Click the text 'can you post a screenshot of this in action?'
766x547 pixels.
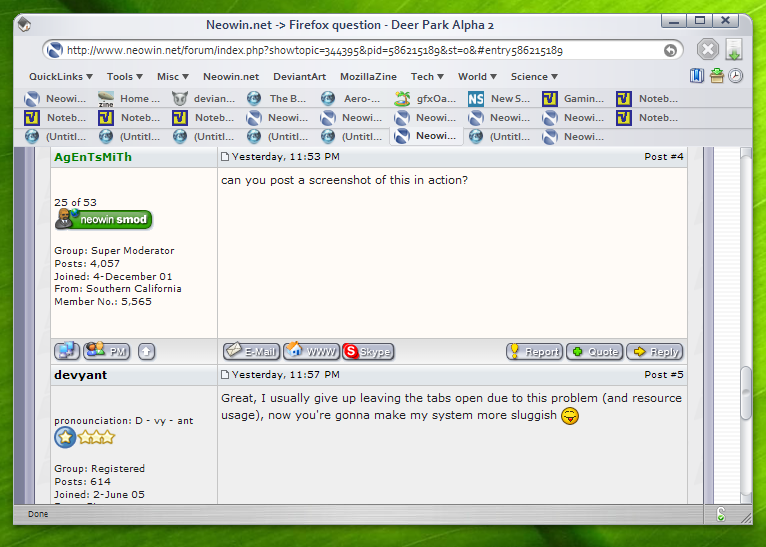(344, 180)
